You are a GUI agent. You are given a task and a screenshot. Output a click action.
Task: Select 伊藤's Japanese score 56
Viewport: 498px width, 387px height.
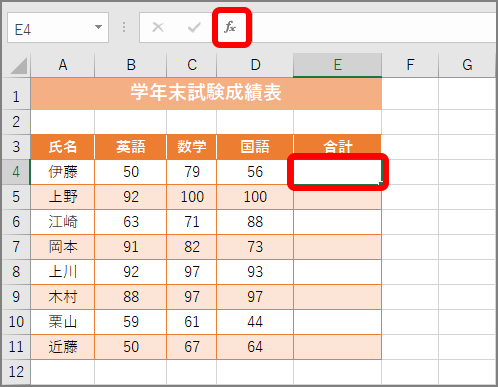click(x=255, y=172)
